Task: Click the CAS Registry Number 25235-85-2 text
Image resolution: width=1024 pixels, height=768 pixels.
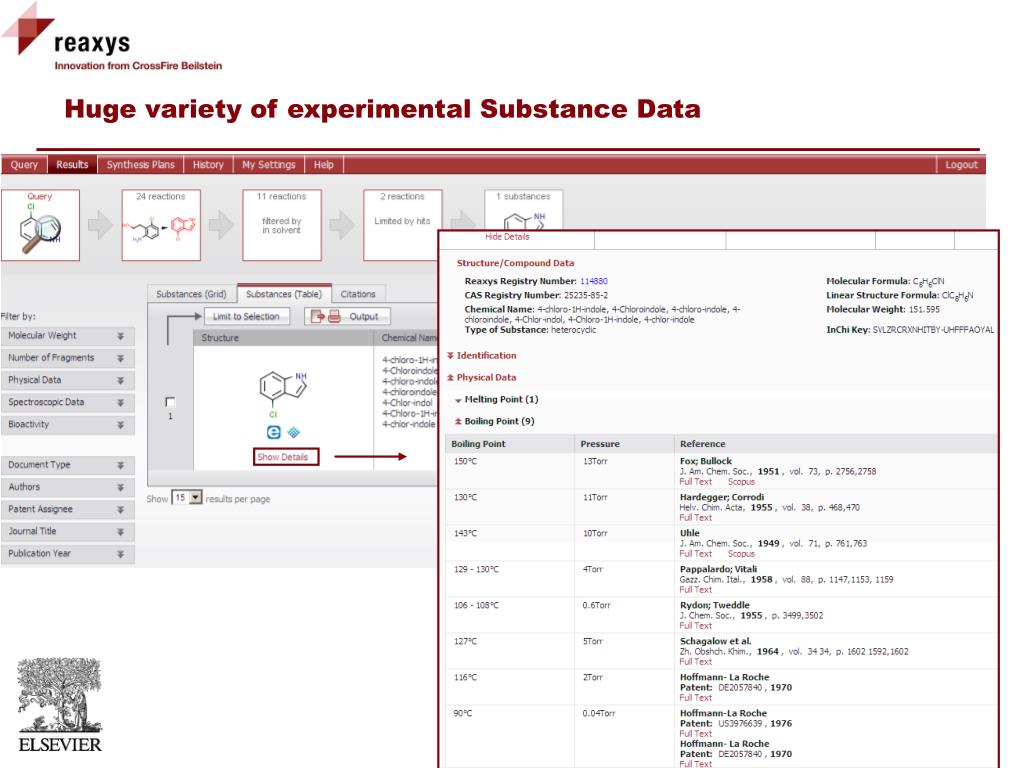Action: pyautogui.click(x=536, y=295)
